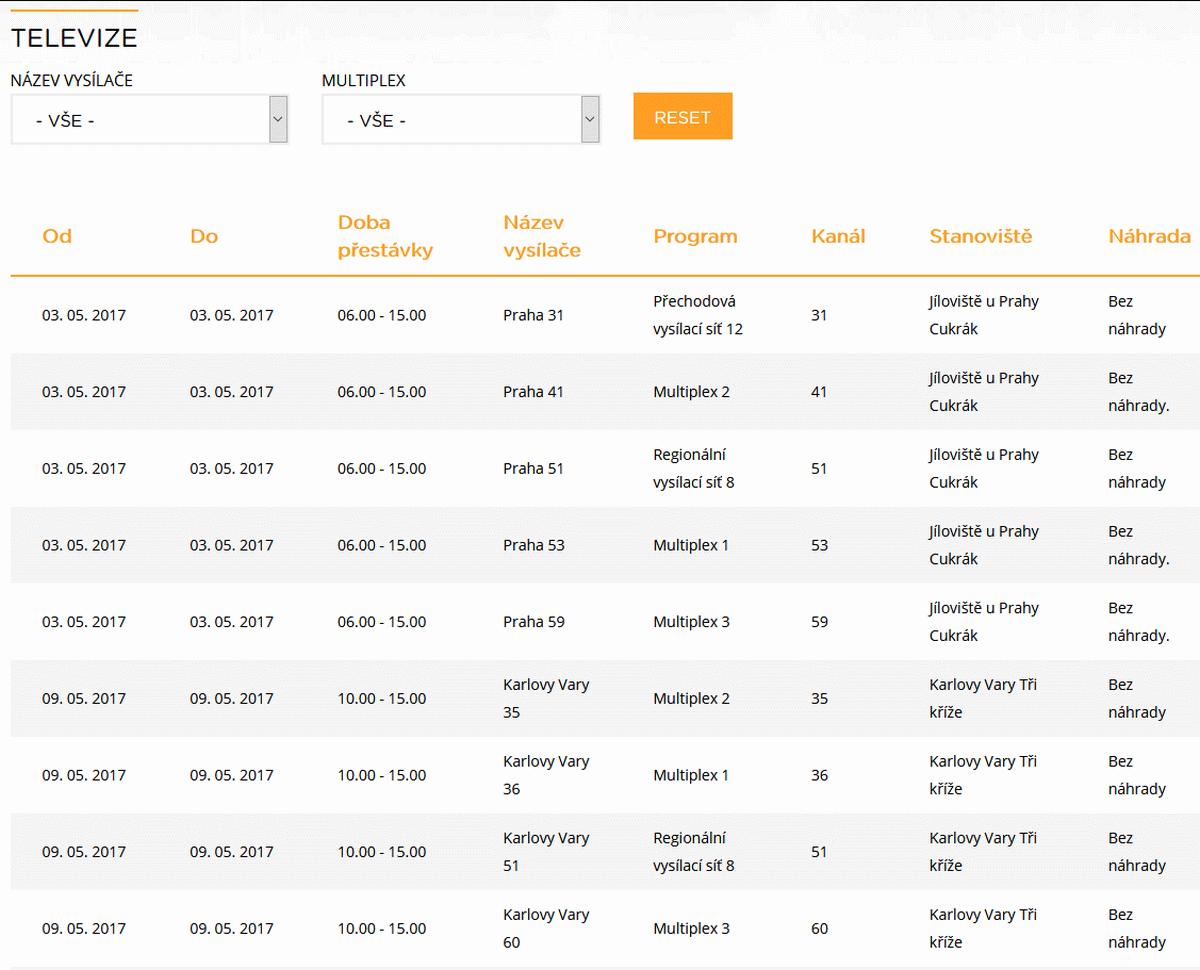Select the Praha 31 transmitter cell
1200x970 pixels.
[533, 315]
